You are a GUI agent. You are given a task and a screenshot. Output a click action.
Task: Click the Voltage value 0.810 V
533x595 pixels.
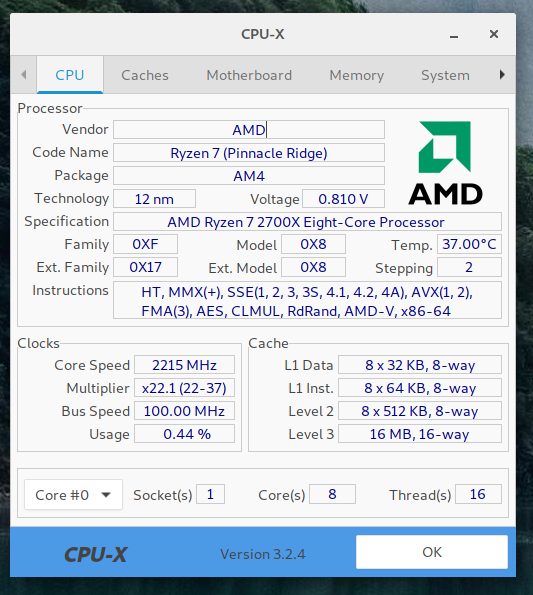[343, 199]
